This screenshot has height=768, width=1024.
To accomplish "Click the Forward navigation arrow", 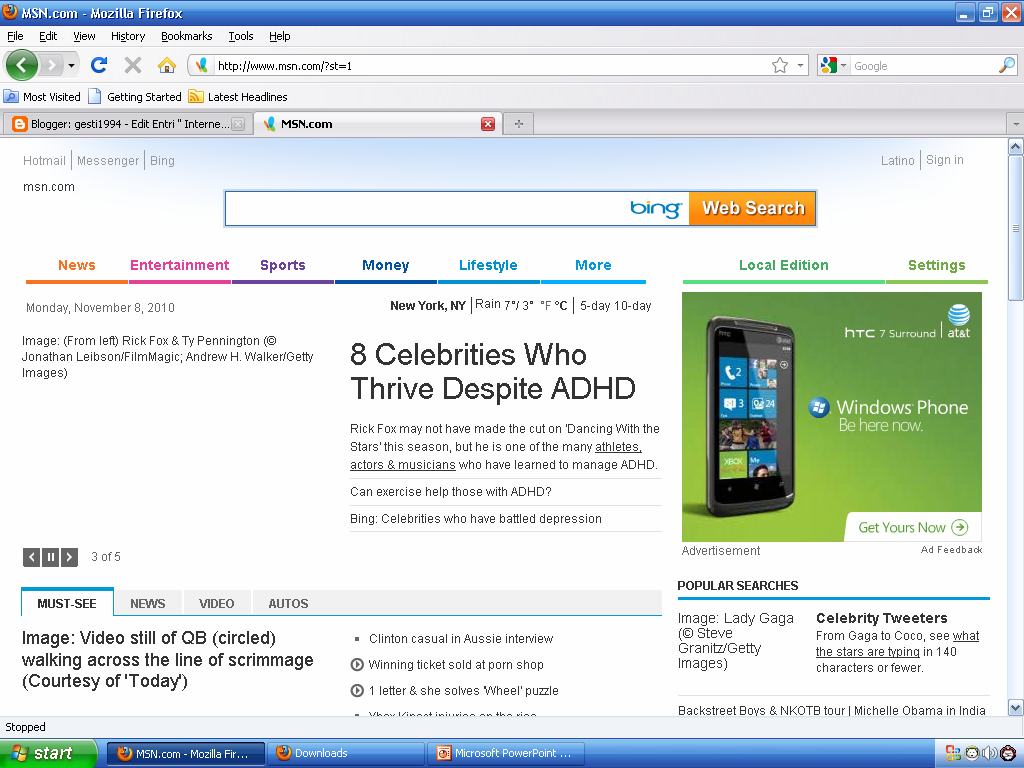I will coord(52,65).
